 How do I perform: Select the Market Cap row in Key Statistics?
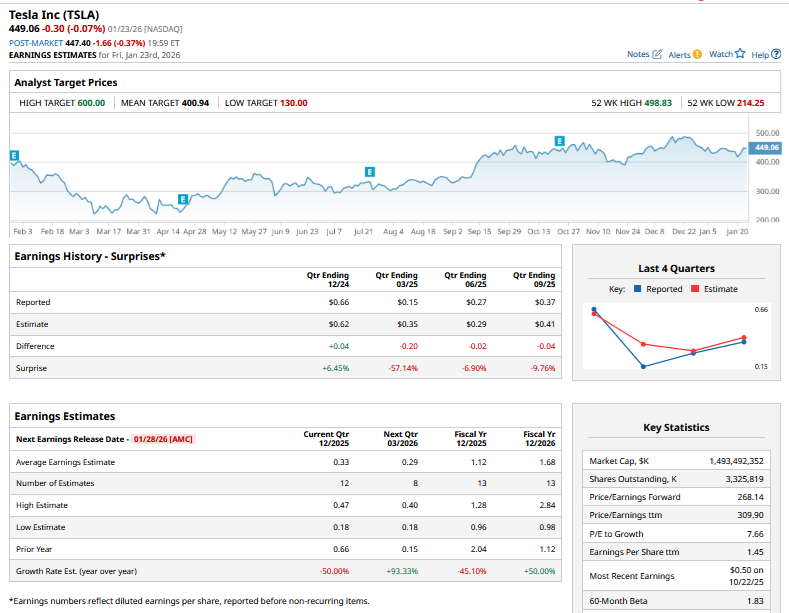pyautogui.click(x=677, y=461)
